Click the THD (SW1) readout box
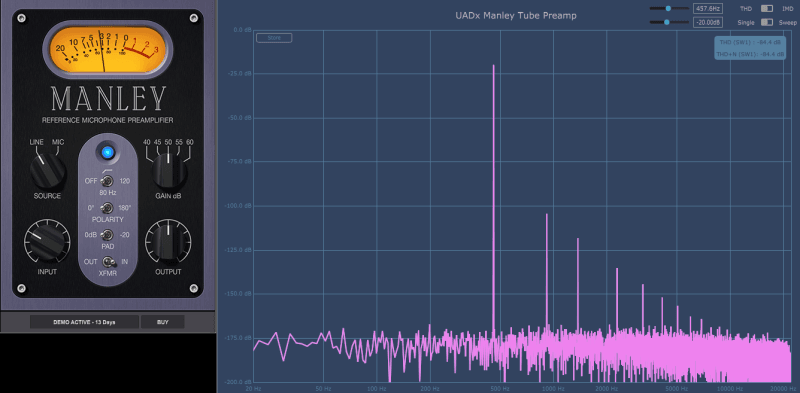800x393 pixels. coord(750,48)
